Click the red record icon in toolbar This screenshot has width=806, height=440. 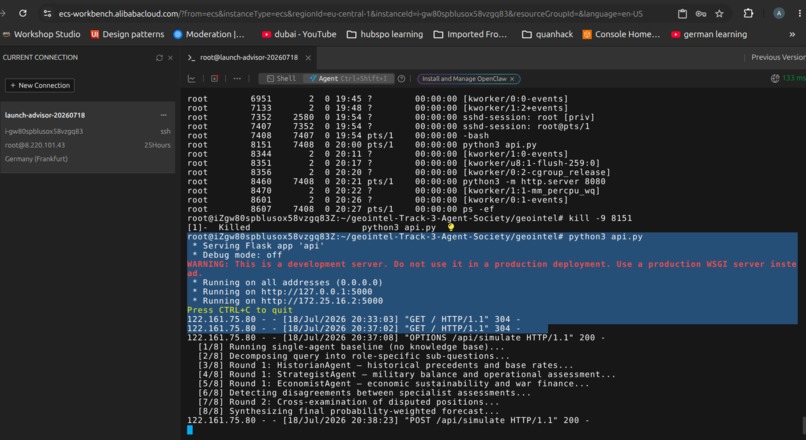click(214, 79)
